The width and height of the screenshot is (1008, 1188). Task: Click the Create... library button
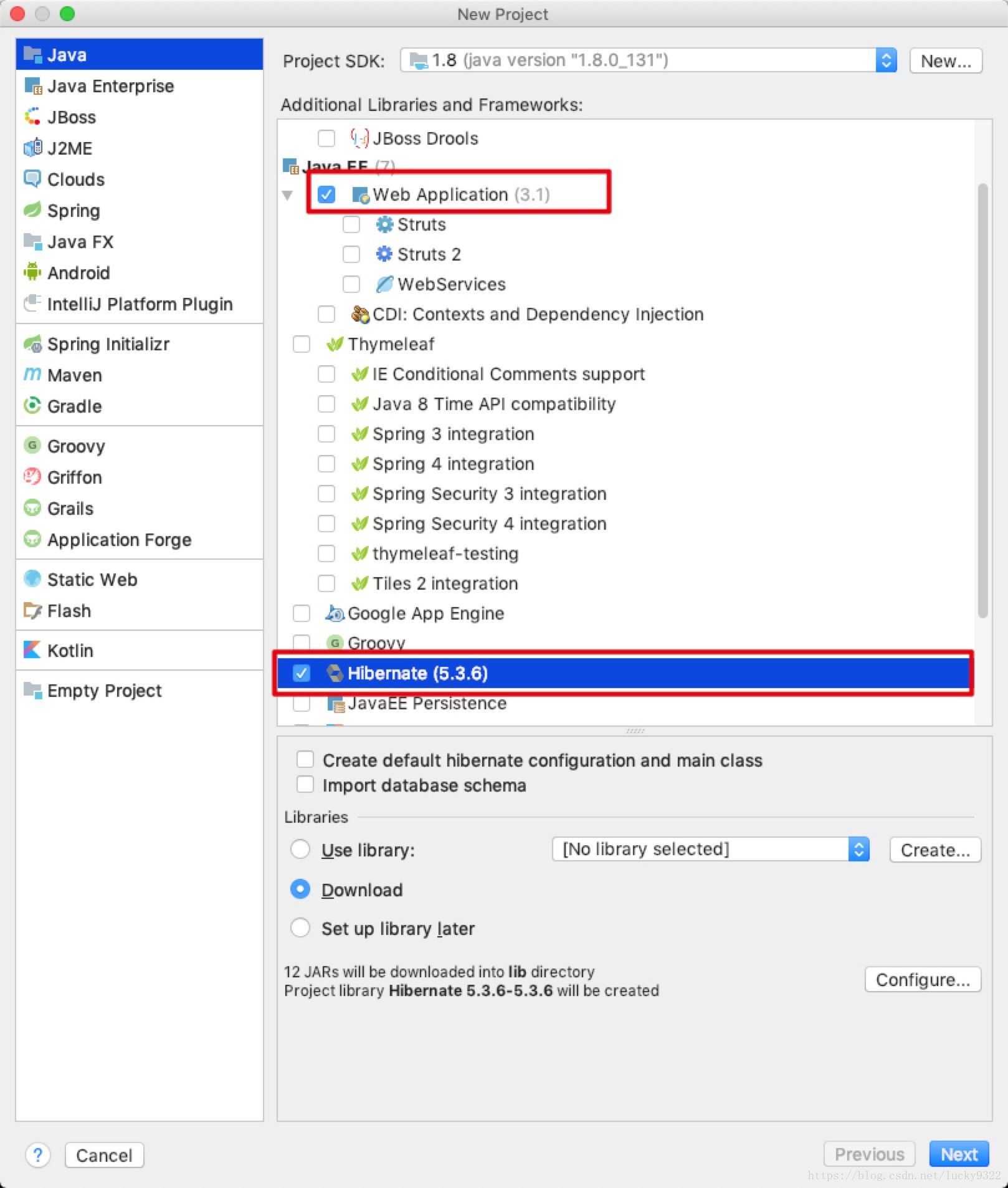[x=935, y=850]
